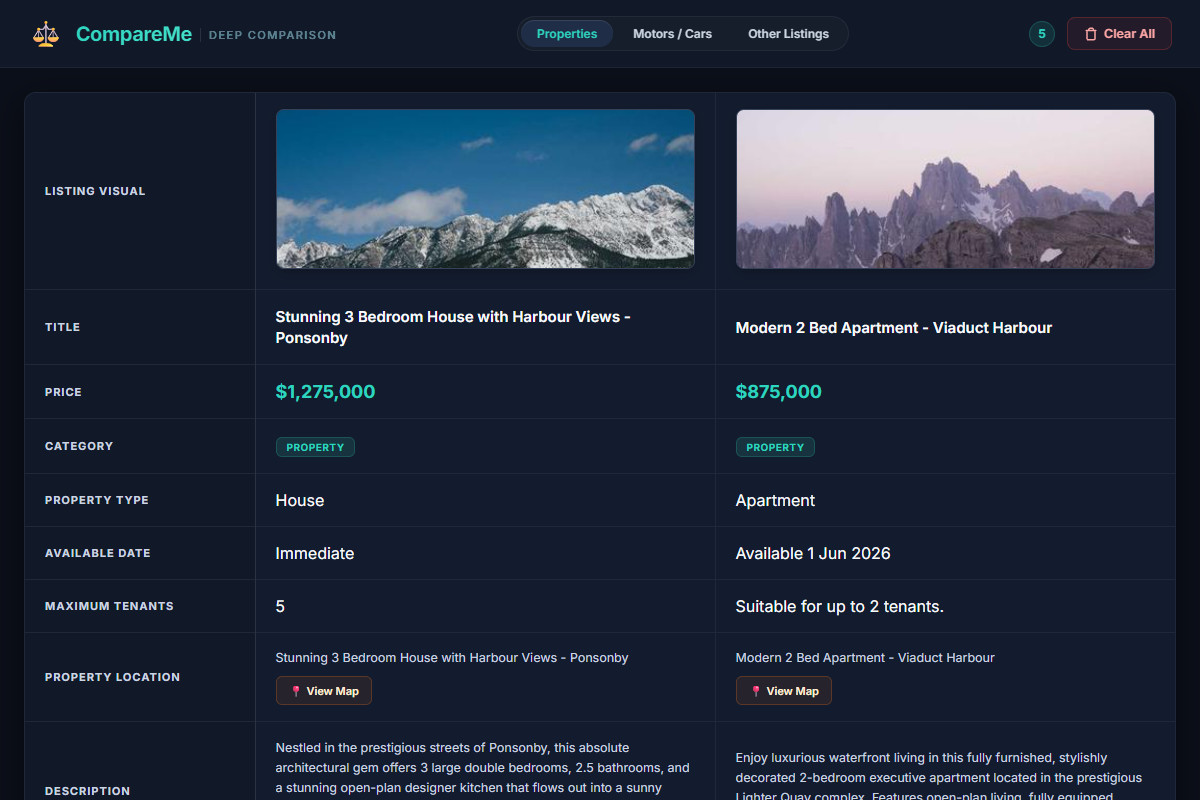Click the Ponsonby house description paragraph
The image size is (1200, 800).
pyautogui.click(x=485, y=768)
